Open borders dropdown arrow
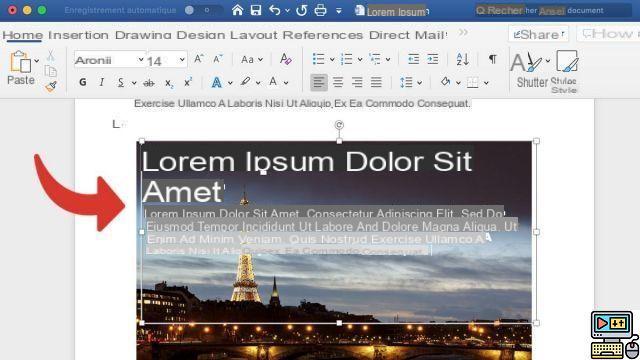This screenshot has width=640, height=360. 486,83
